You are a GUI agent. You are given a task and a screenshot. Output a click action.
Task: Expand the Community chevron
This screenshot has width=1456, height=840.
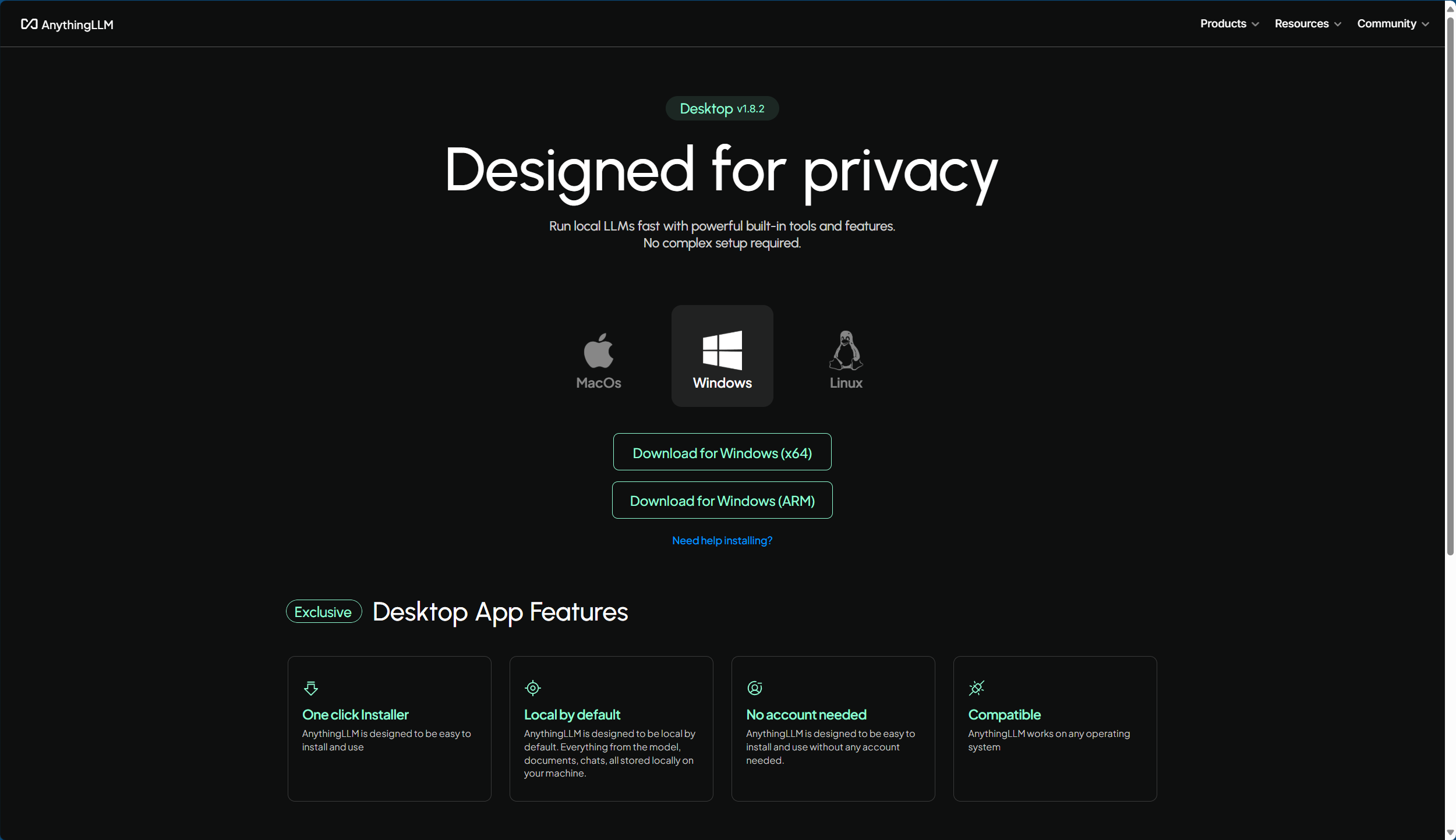(x=1425, y=24)
